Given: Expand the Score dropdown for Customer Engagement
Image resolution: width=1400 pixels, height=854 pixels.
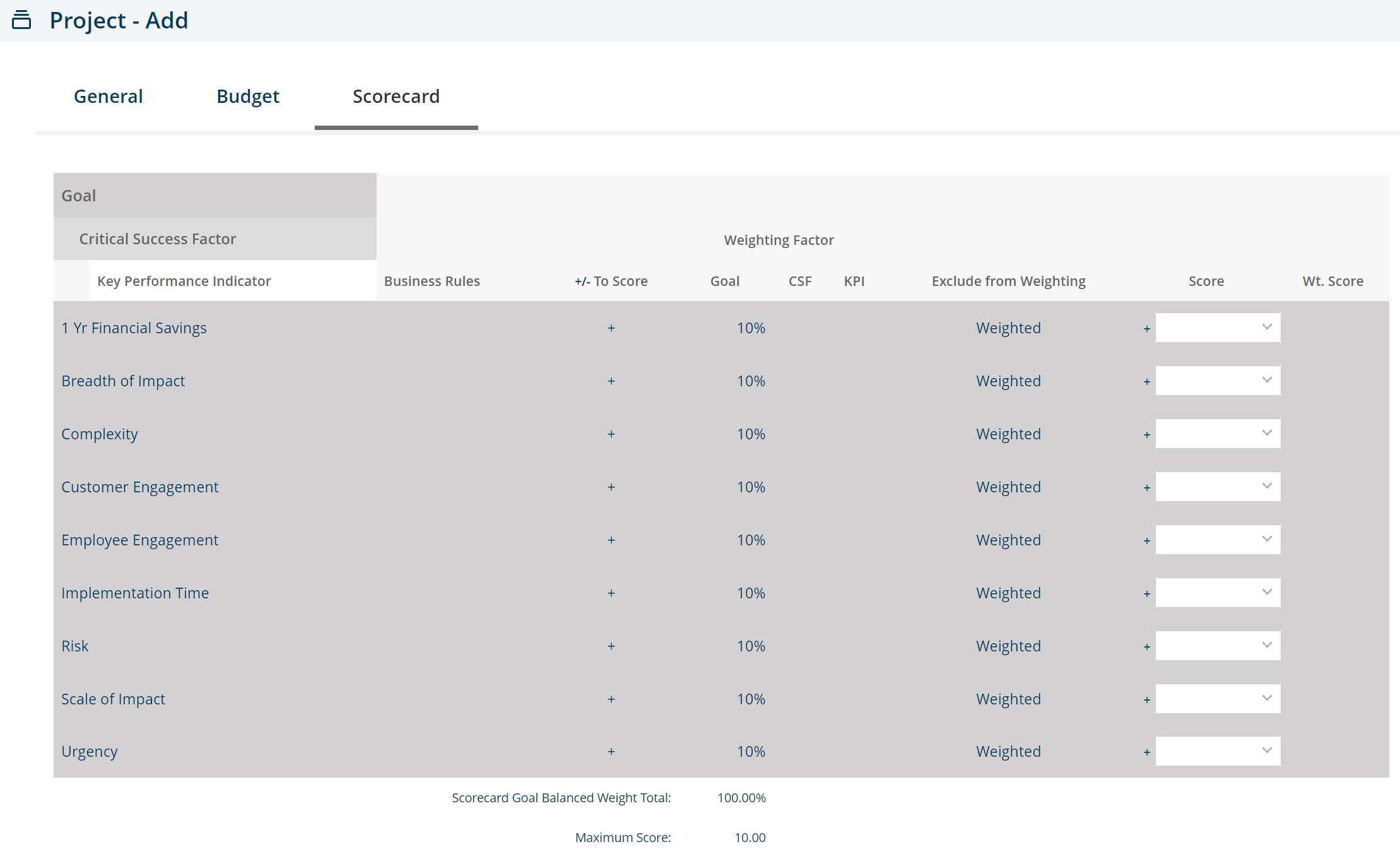Looking at the screenshot, I should pos(1217,487).
